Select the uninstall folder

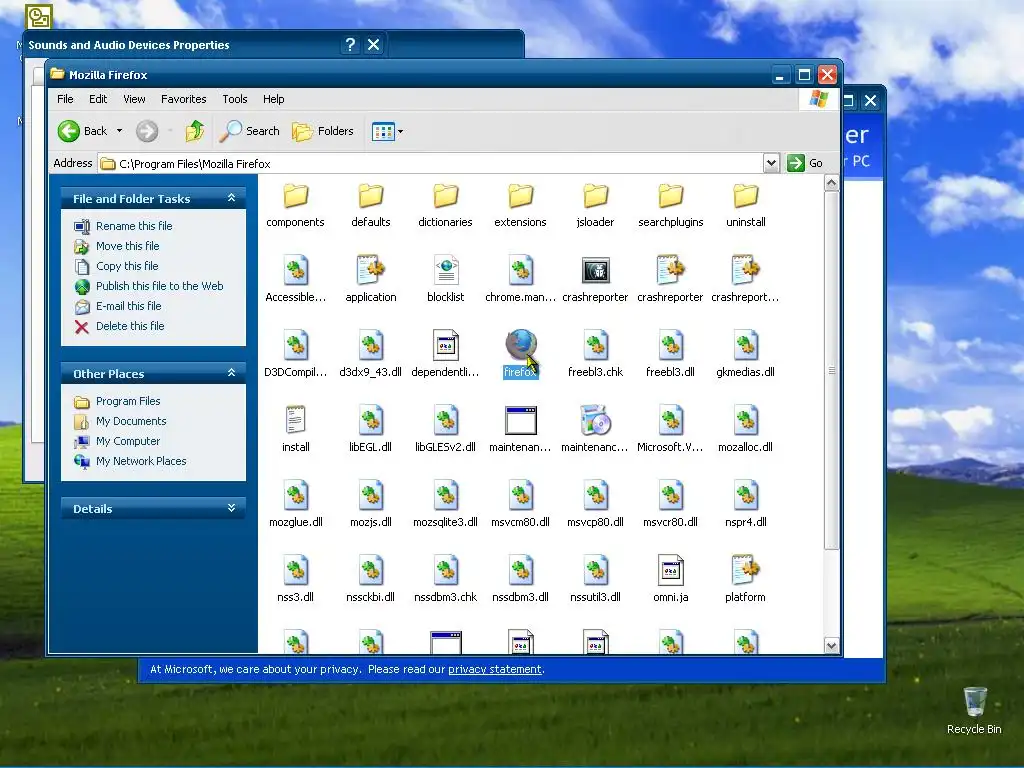point(746,195)
